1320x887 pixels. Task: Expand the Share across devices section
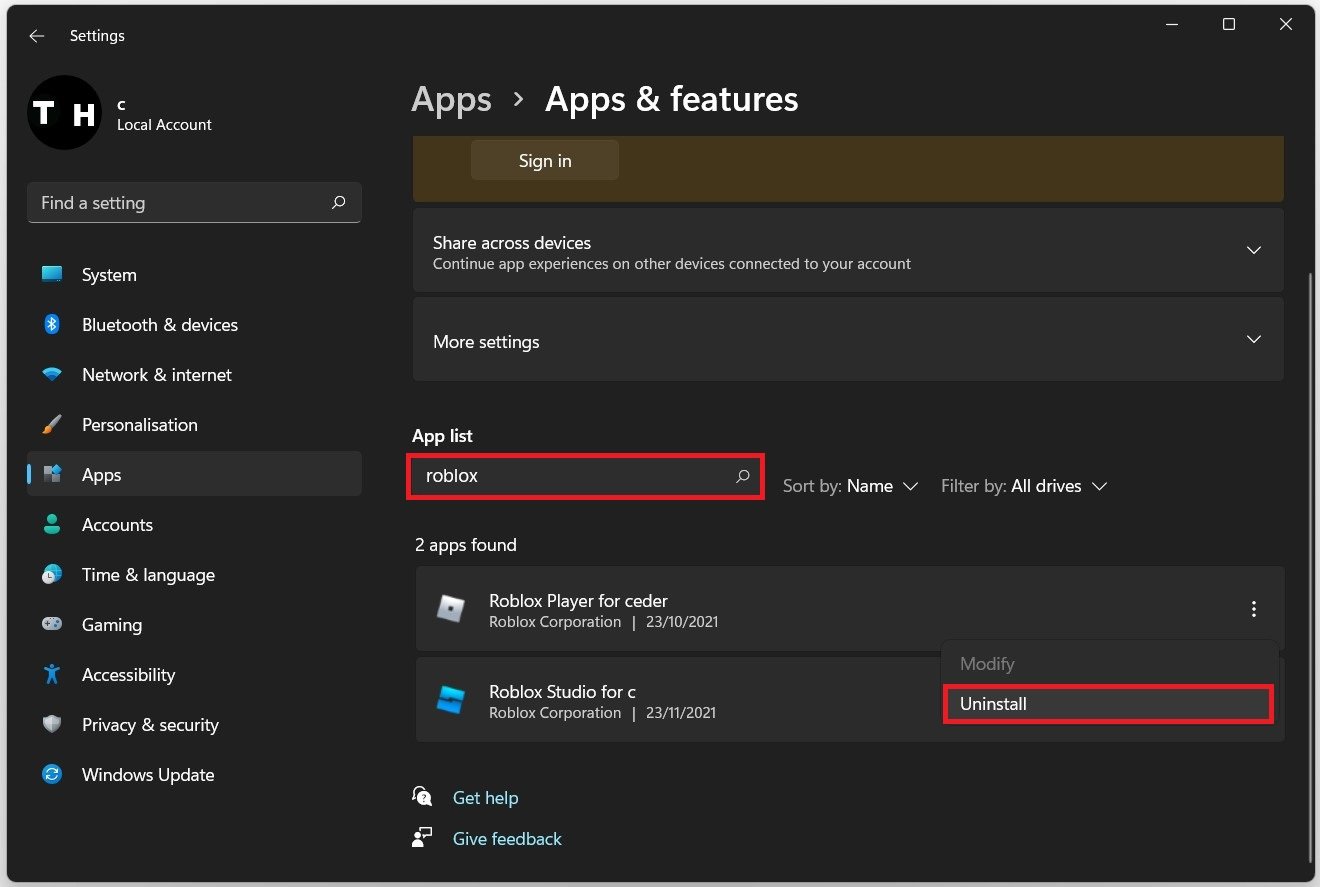(x=1253, y=250)
